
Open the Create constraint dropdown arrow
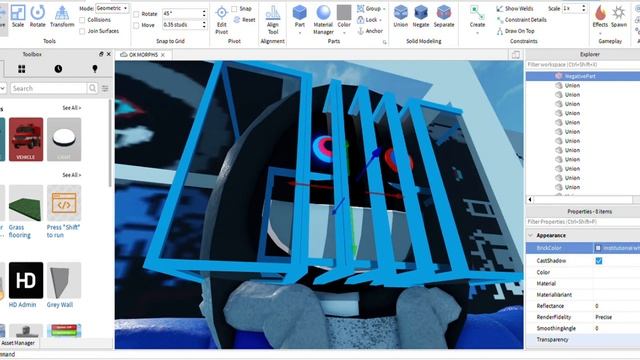pyautogui.click(x=477, y=32)
